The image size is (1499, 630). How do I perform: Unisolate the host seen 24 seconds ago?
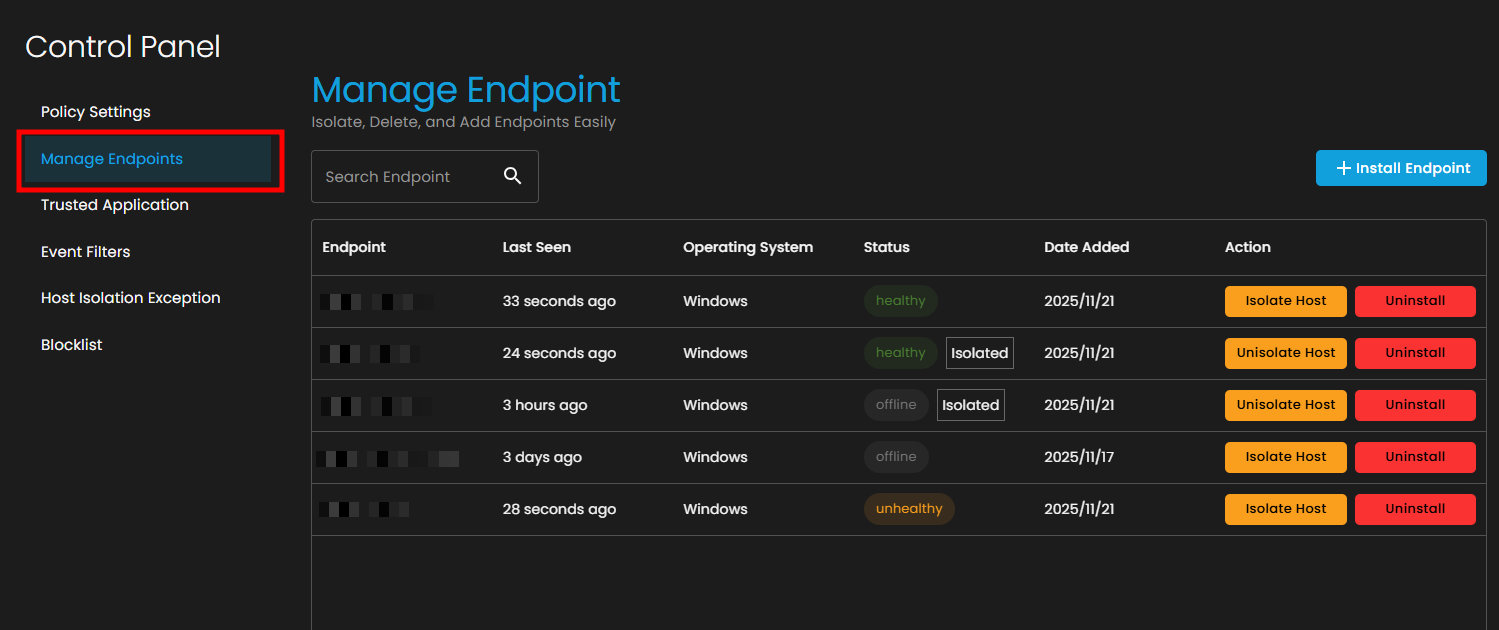(1285, 353)
